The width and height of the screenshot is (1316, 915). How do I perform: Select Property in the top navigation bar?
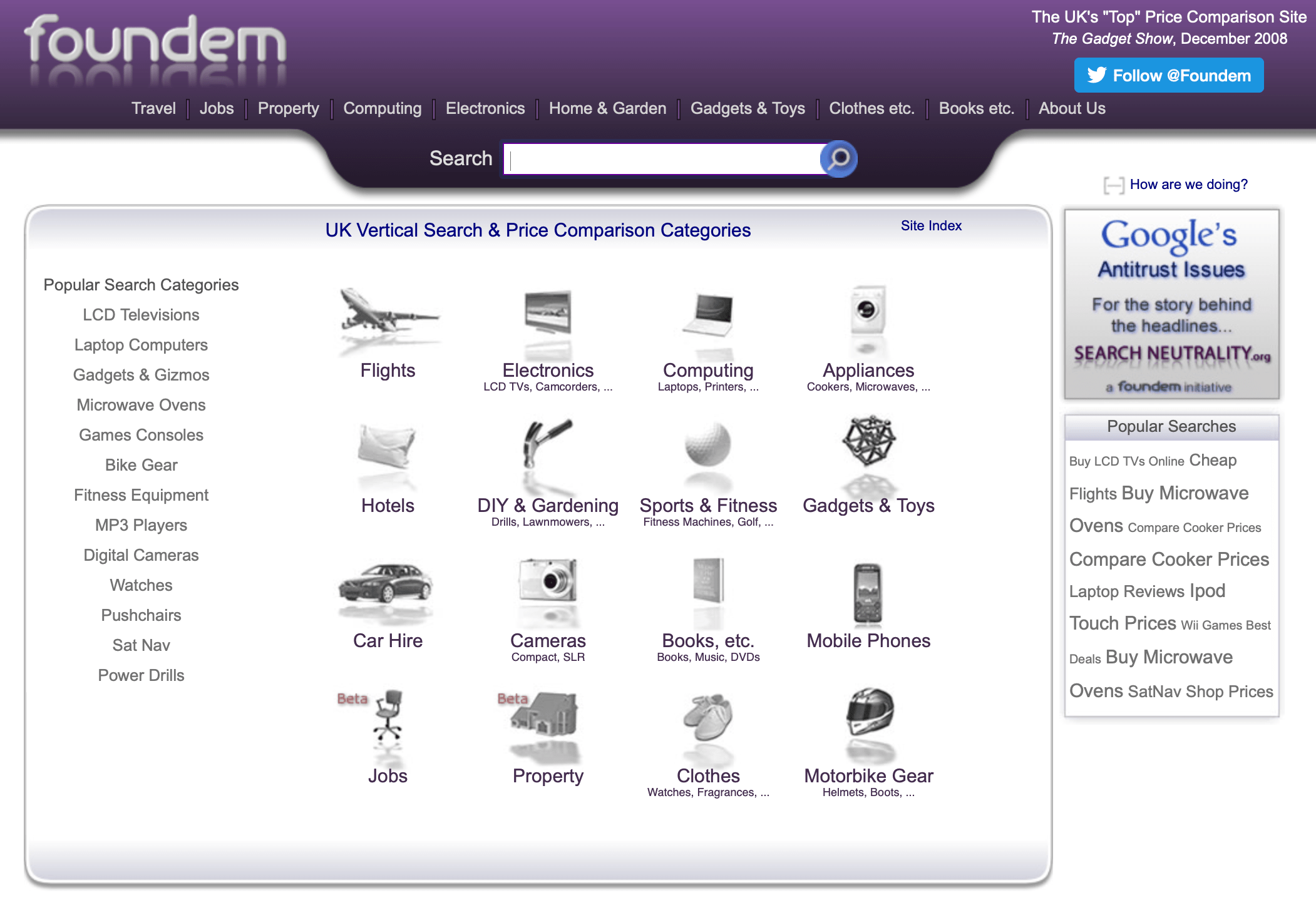pyautogui.click(x=289, y=108)
